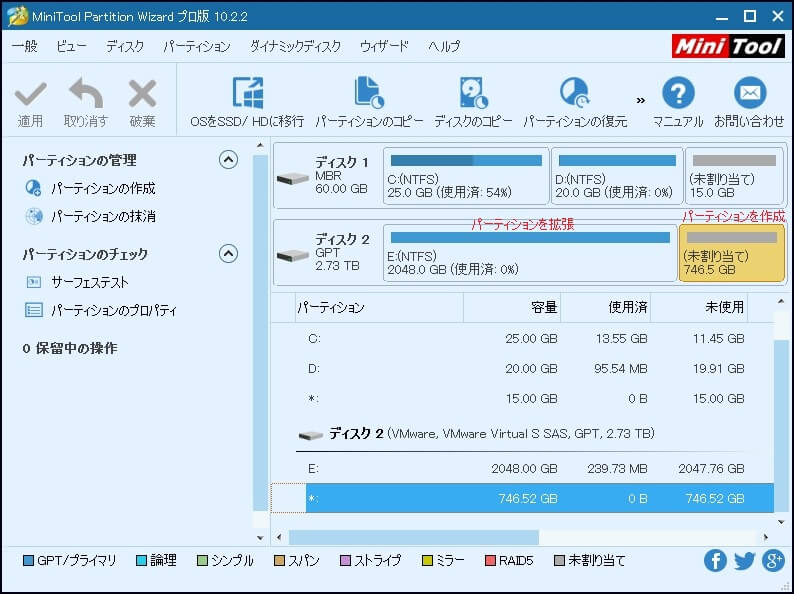Click the Undo (取り消す) arrow icon
The image size is (794, 594).
click(x=86, y=93)
